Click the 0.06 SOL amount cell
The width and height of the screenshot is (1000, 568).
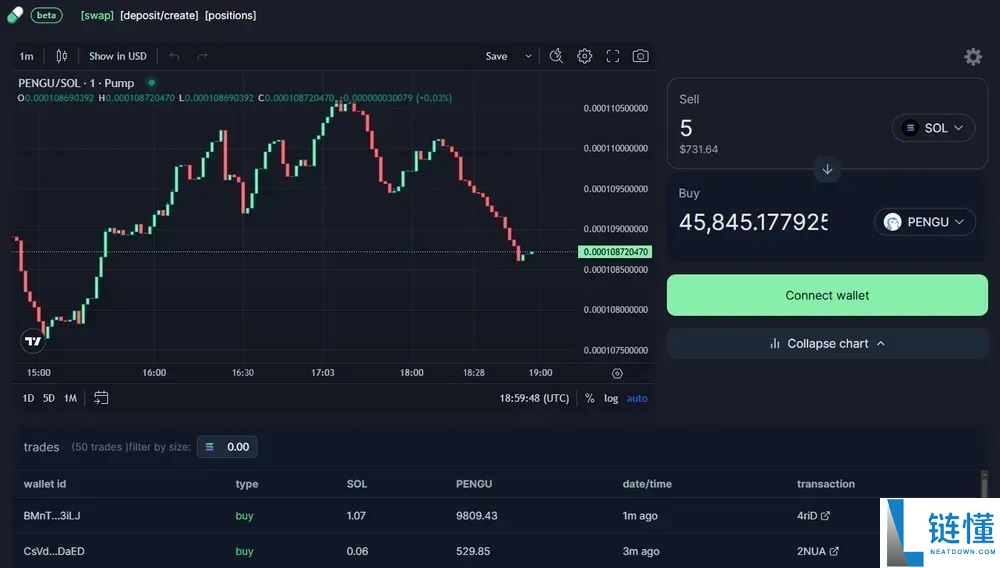pyautogui.click(x=357, y=551)
